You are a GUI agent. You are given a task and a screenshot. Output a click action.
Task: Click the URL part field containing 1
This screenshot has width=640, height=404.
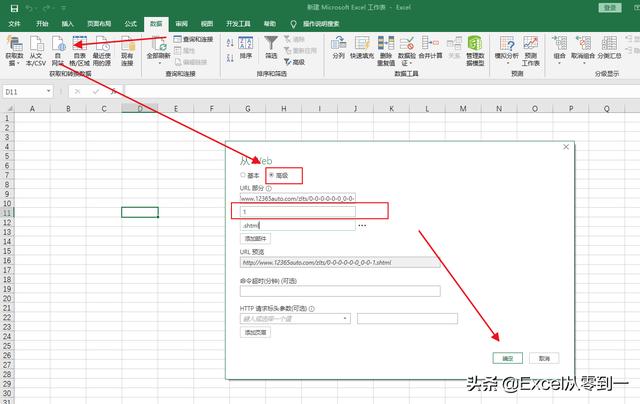(298, 212)
